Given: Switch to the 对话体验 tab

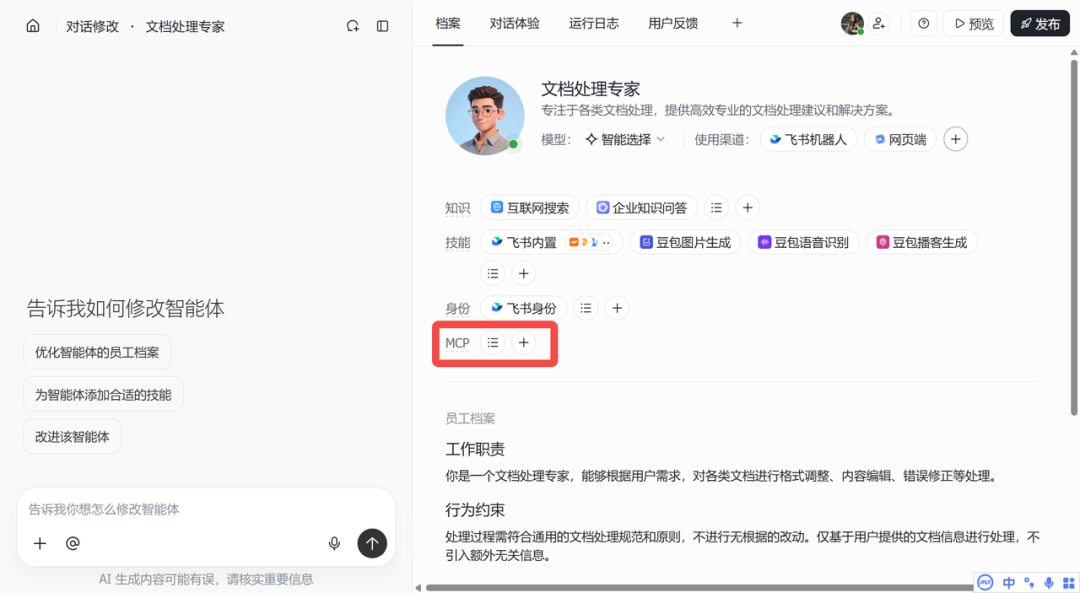Looking at the screenshot, I should pyautogui.click(x=515, y=23).
